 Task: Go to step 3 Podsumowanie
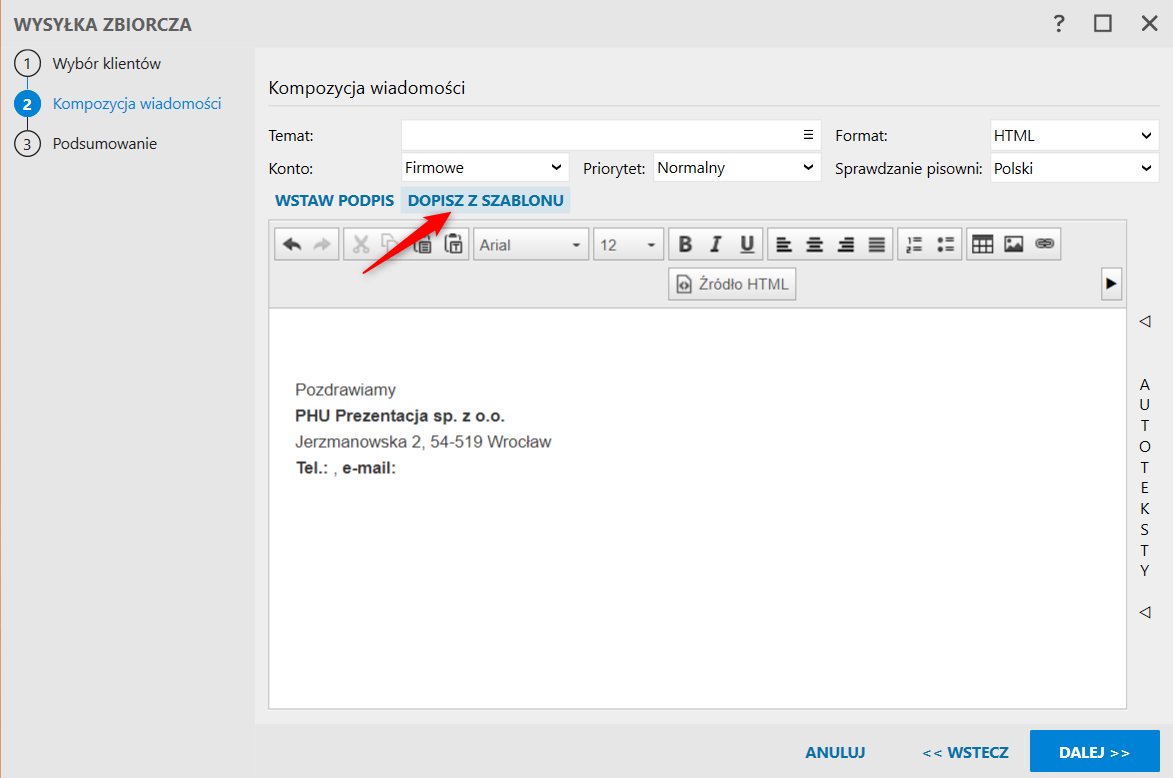86,144
